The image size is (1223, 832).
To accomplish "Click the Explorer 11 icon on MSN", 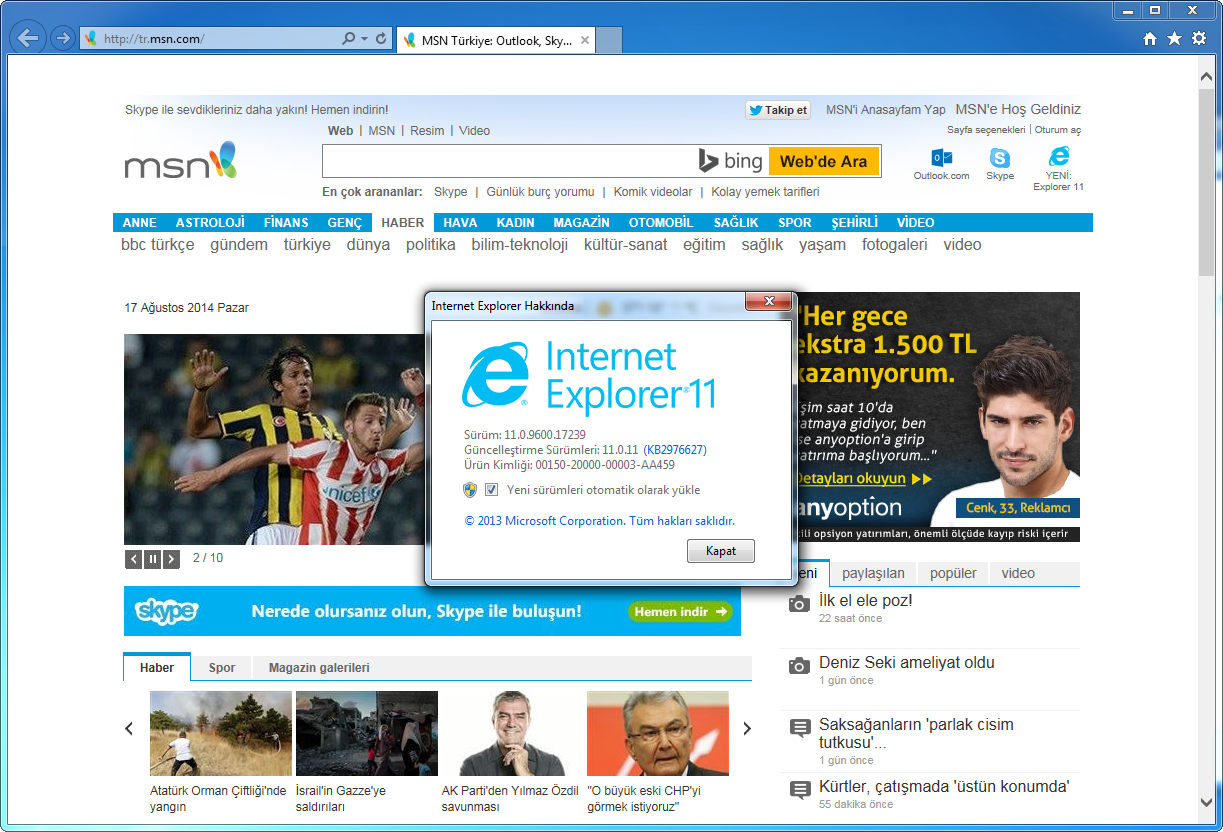I will point(1058,157).
